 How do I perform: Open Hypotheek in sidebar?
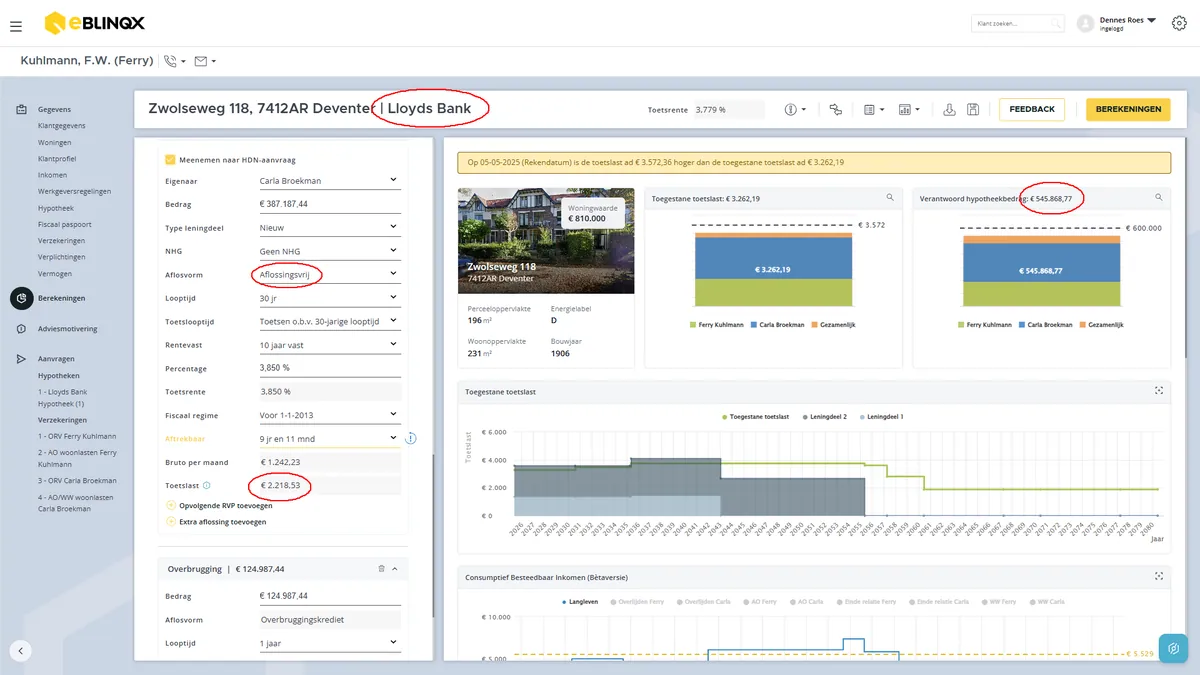click(x=54, y=208)
